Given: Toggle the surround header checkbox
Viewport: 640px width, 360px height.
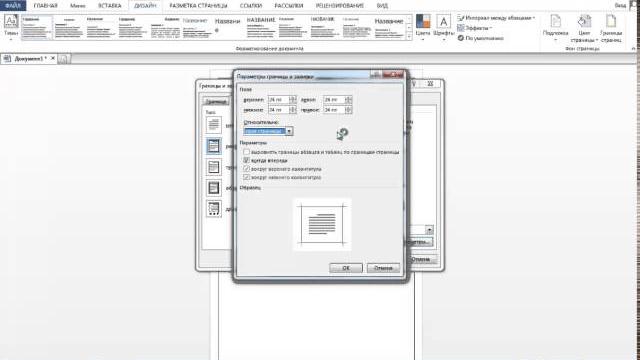Looking at the screenshot, I should (247, 169).
